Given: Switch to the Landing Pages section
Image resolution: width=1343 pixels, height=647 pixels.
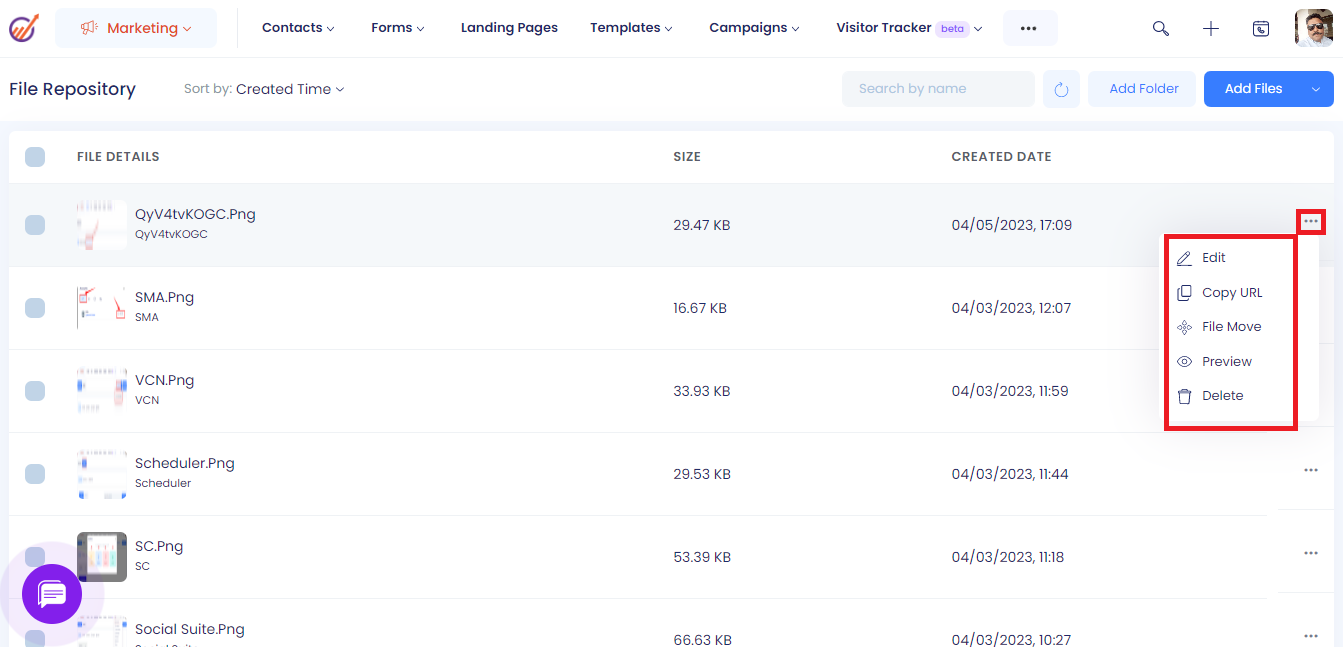Looking at the screenshot, I should tap(509, 28).
